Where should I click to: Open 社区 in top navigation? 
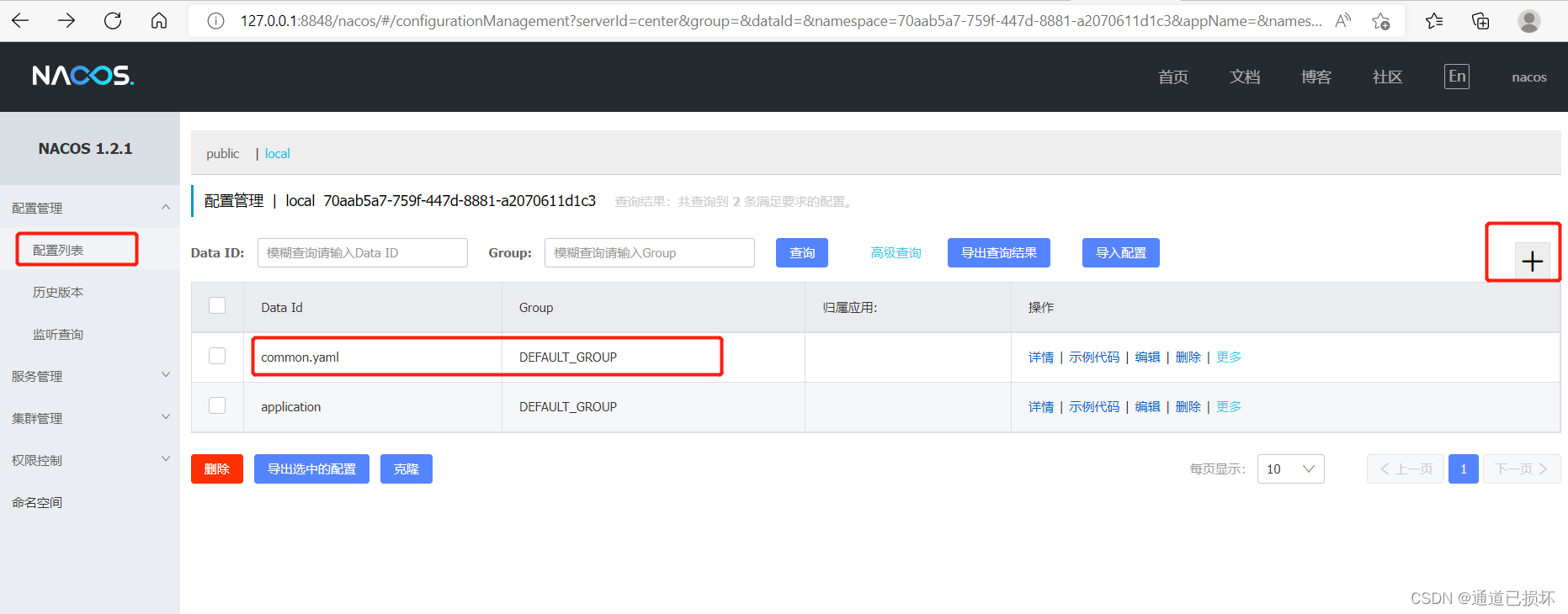(x=1388, y=77)
